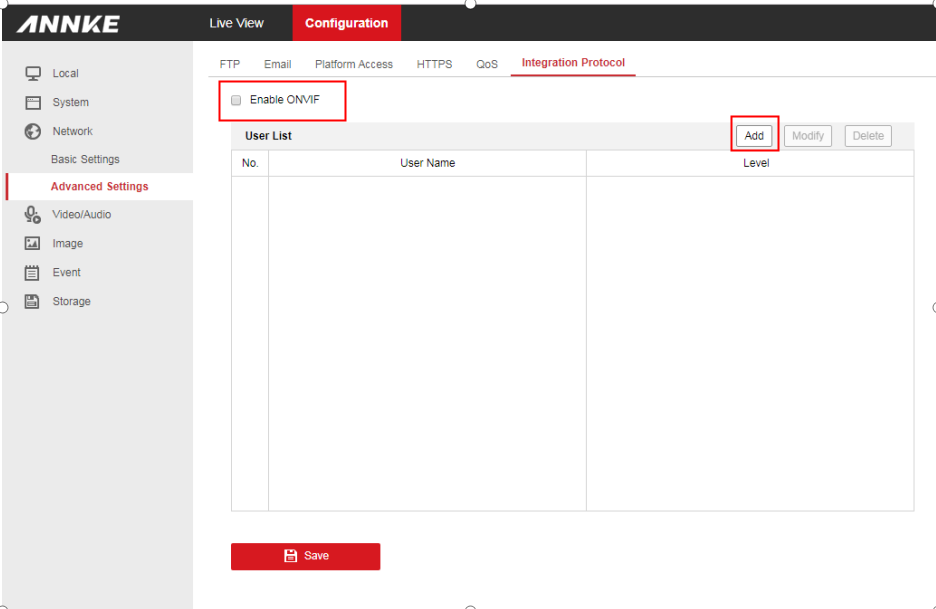This screenshot has height=609, width=936.
Task: Save the integration protocol settings
Action: pyautogui.click(x=306, y=556)
